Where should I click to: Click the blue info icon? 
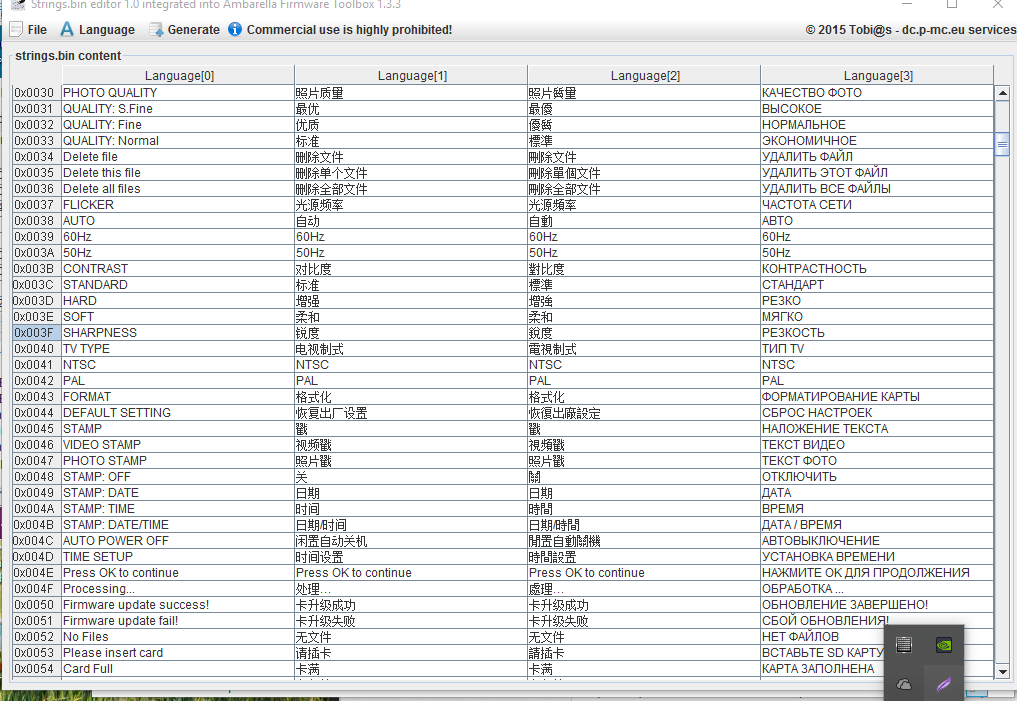(x=235, y=29)
